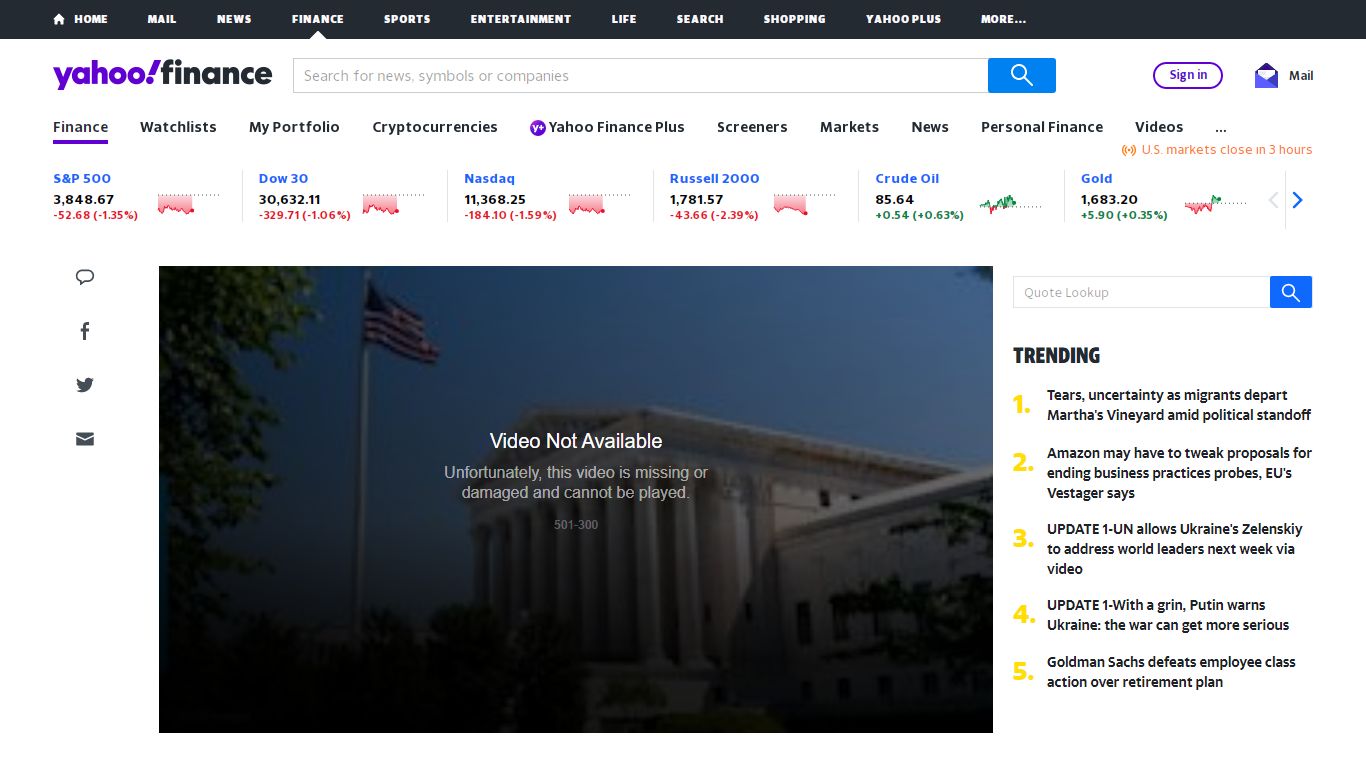Click the Yahoo Finance logo
1366x768 pixels.
click(162, 74)
